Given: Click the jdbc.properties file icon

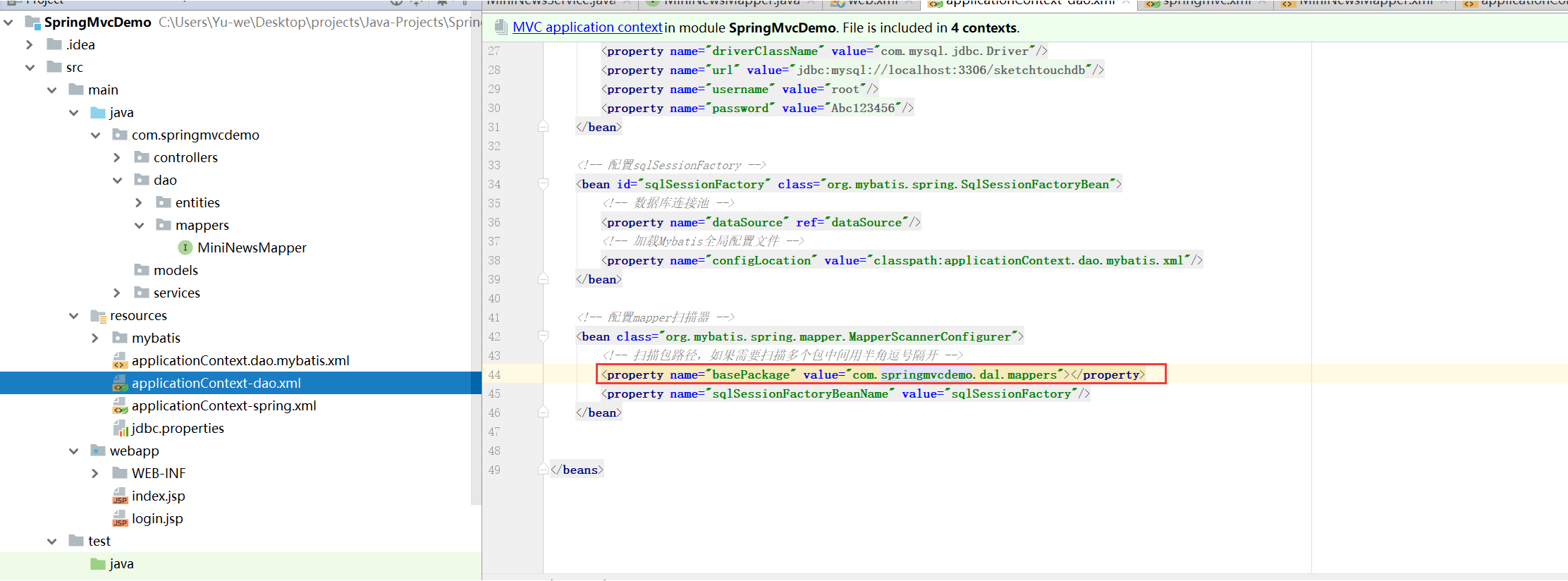Looking at the screenshot, I should [x=120, y=428].
